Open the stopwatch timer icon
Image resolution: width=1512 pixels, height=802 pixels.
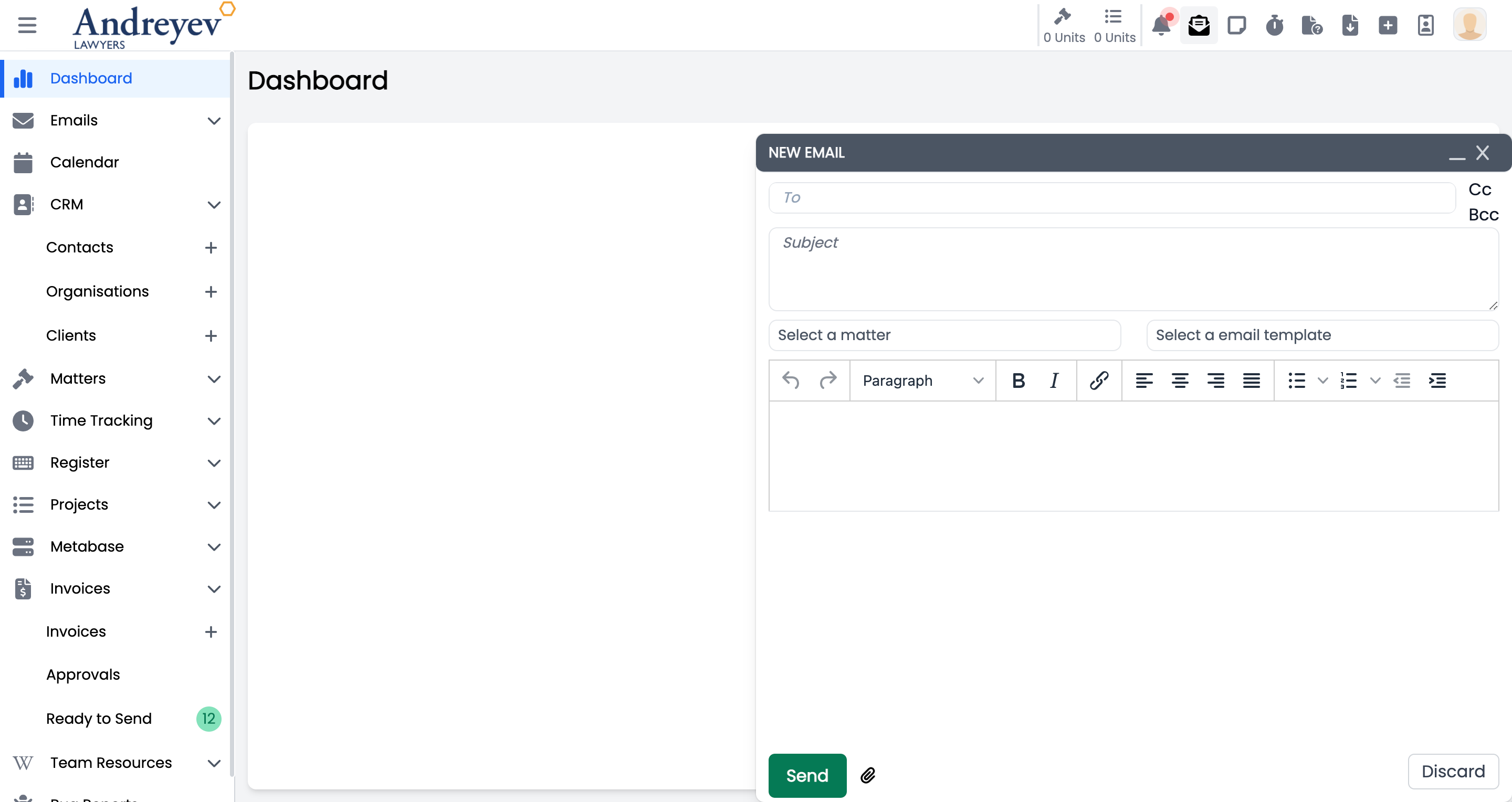[x=1274, y=26]
